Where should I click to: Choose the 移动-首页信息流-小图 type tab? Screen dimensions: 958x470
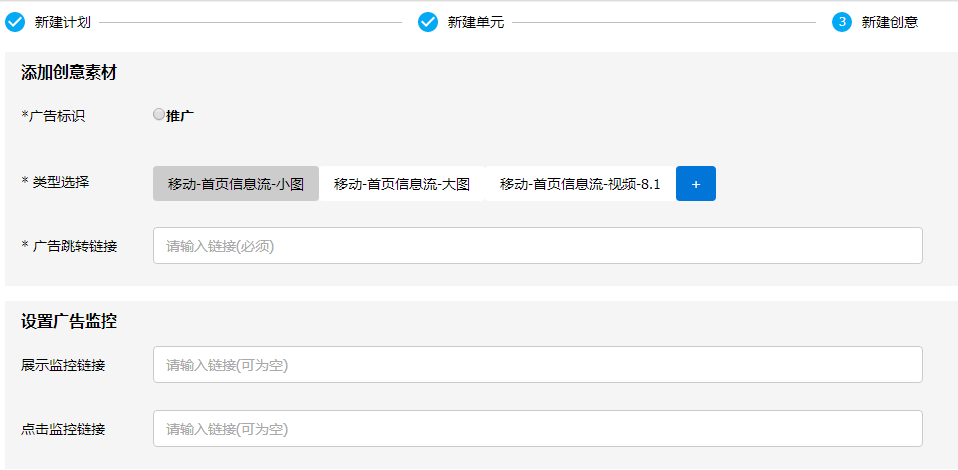pyautogui.click(x=236, y=184)
